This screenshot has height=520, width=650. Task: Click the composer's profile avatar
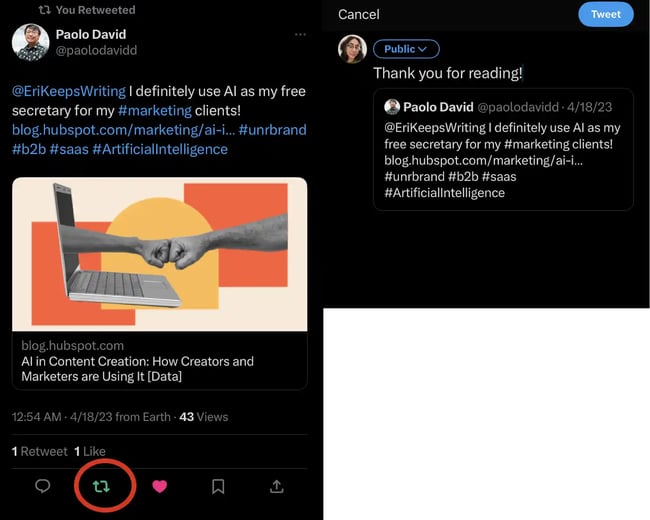(352, 49)
